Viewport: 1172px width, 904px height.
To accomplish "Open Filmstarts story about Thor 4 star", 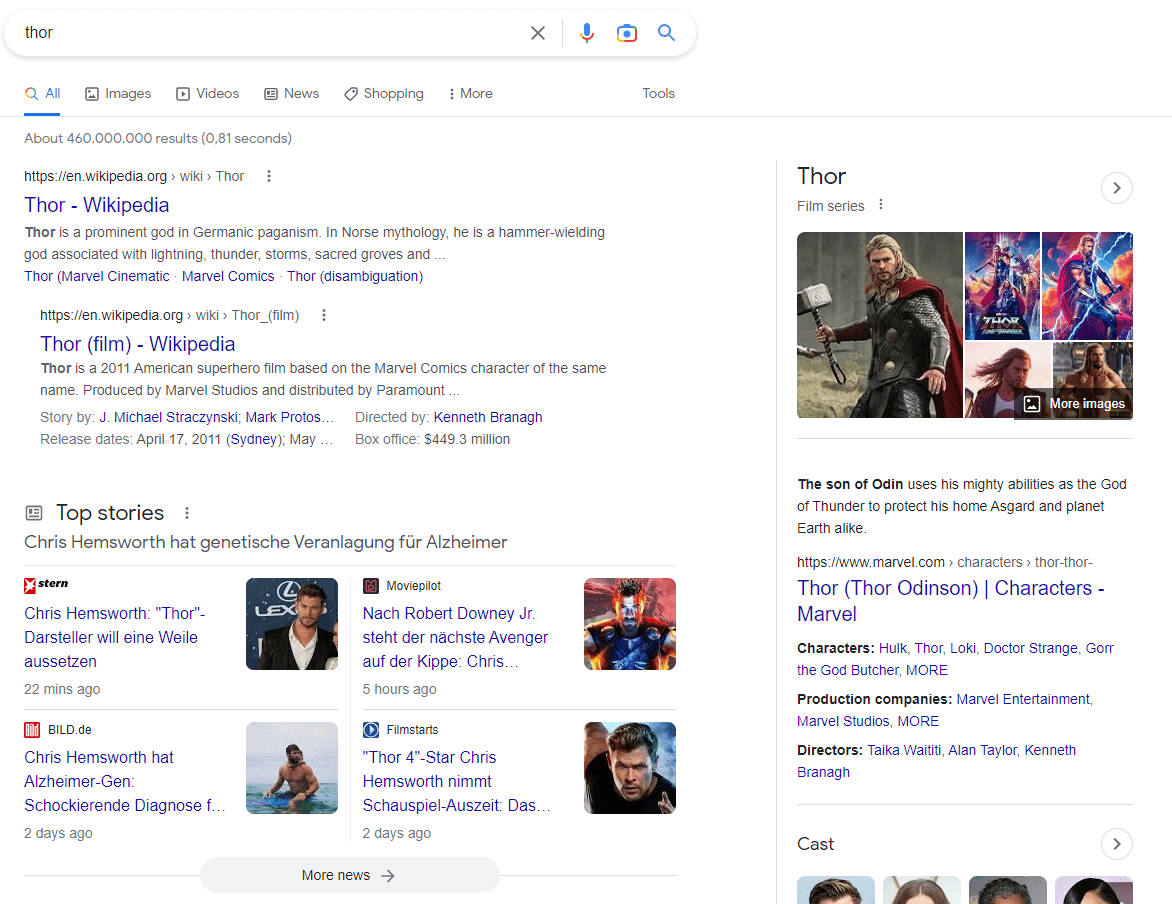I will point(457,781).
